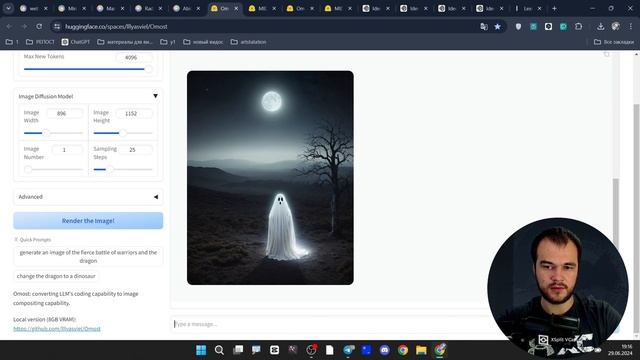Open the browser profile avatar
Screen dimensions: 640x360
point(616,27)
